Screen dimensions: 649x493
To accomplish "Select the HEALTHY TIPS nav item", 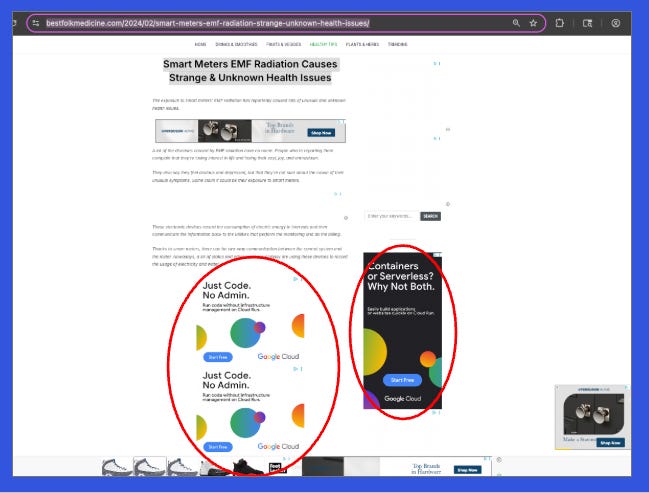I will (324, 44).
